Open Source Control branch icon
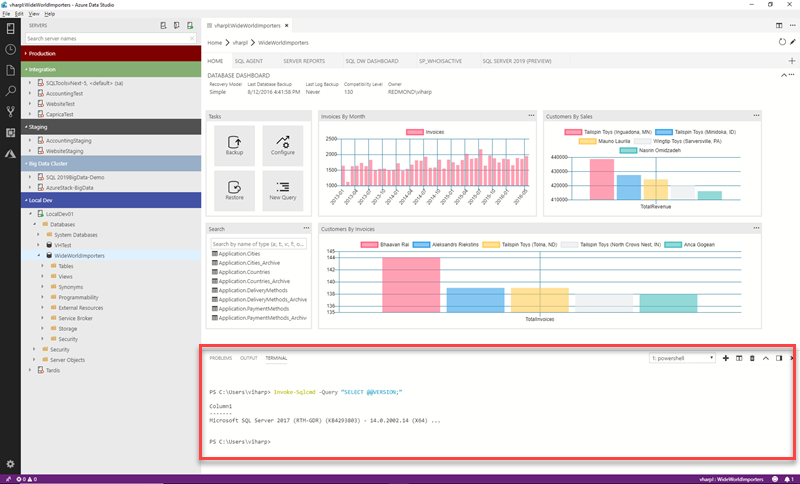This screenshot has height=484, width=800. pyautogui.click(x=10, y=112)
